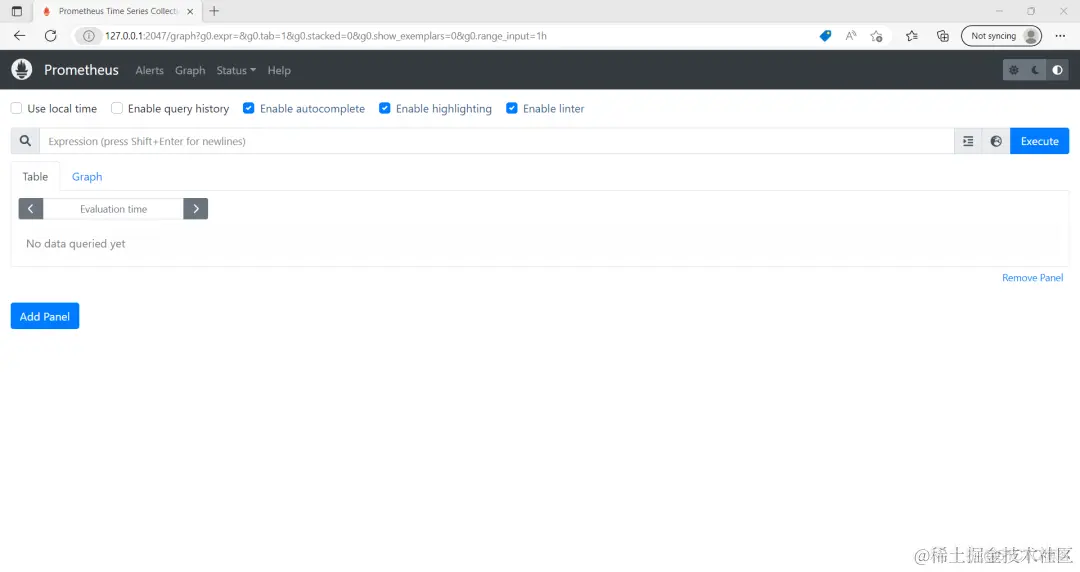Click the No data queried yet text
The image size is (1080, 572).
[x=76, y=244]
